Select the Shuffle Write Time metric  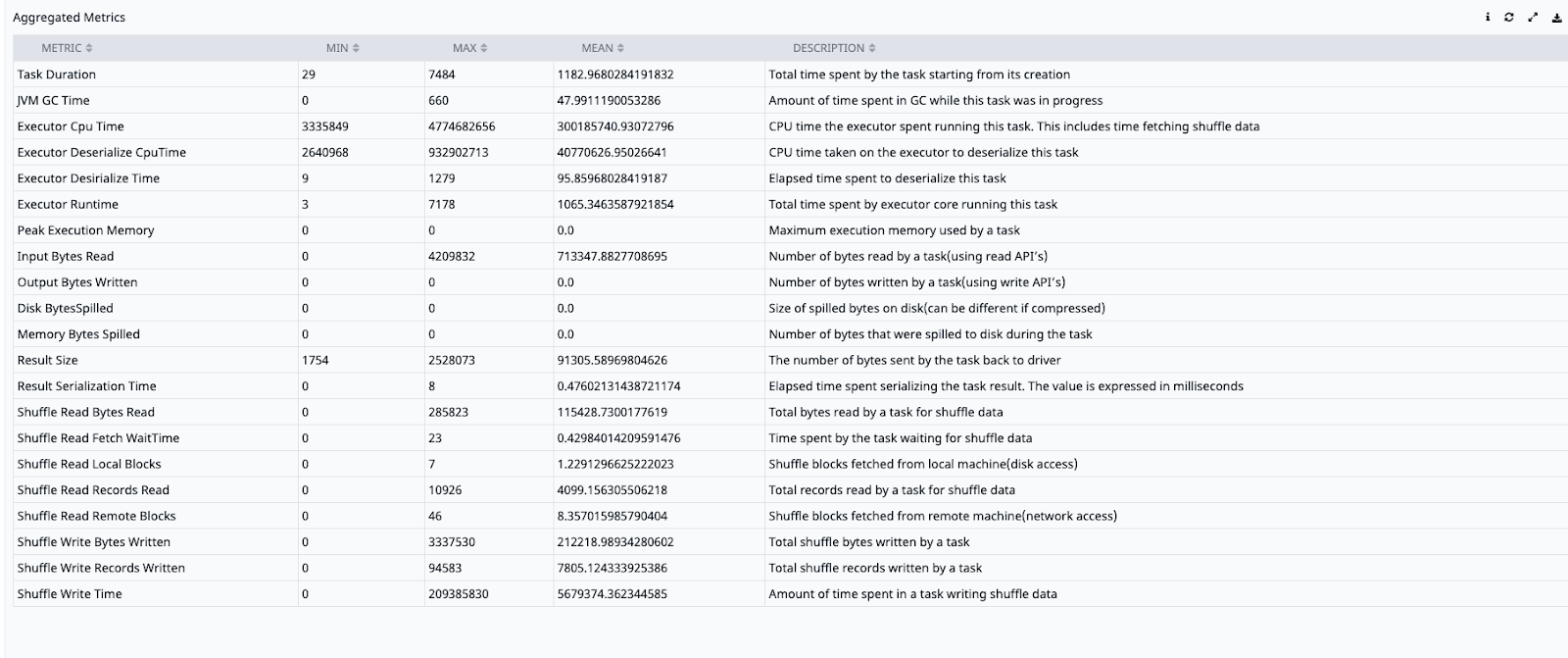point(70,594)
